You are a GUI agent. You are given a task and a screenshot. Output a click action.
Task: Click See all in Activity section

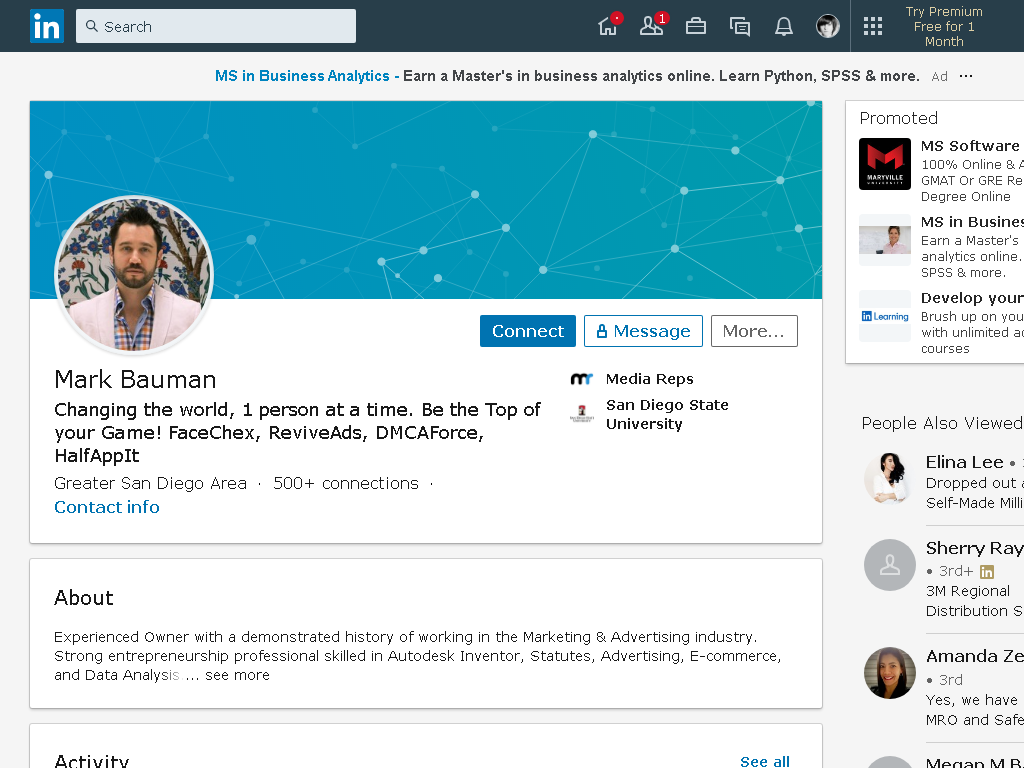pos(765,761)
